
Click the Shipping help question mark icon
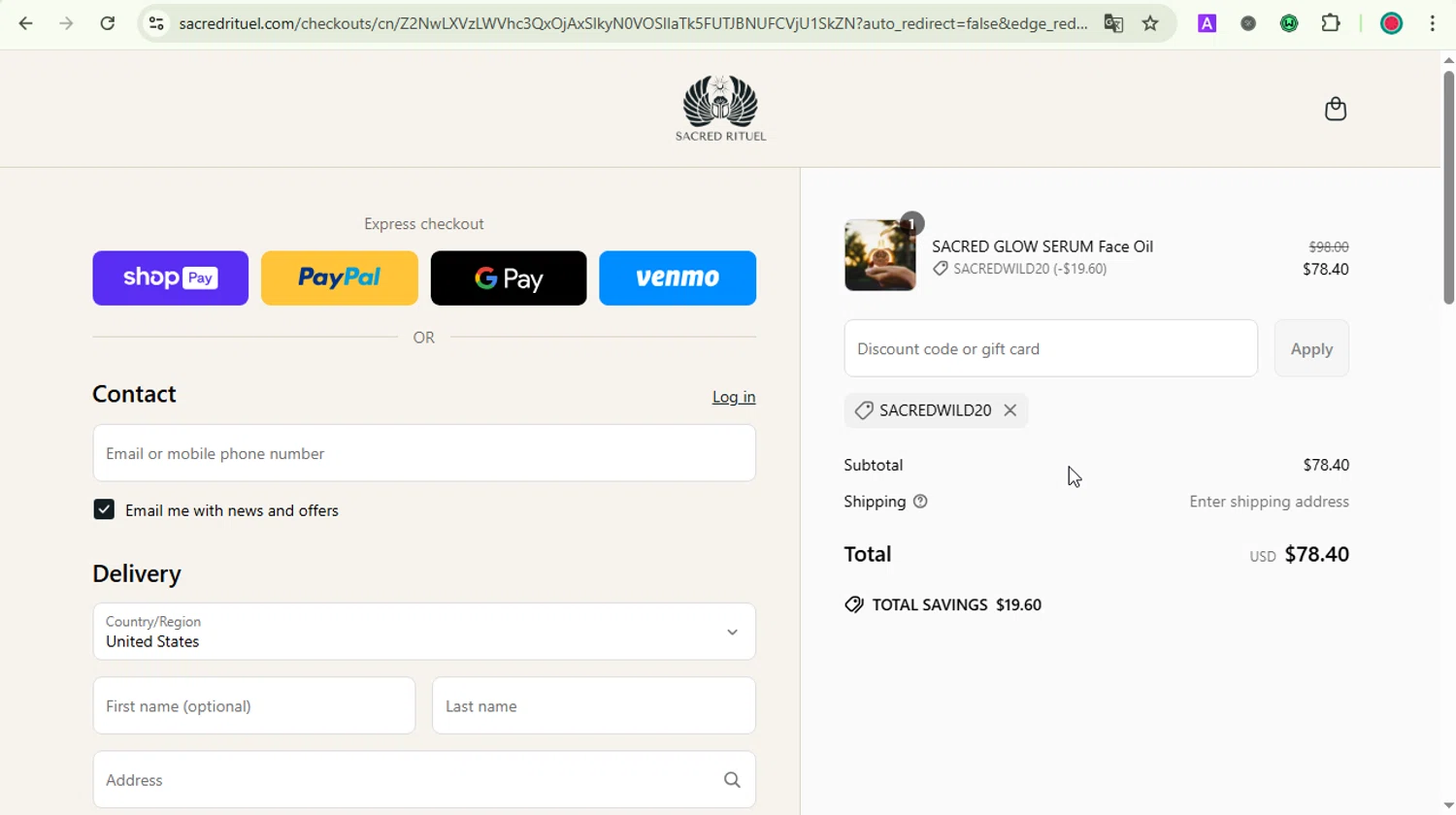(920, 502)
